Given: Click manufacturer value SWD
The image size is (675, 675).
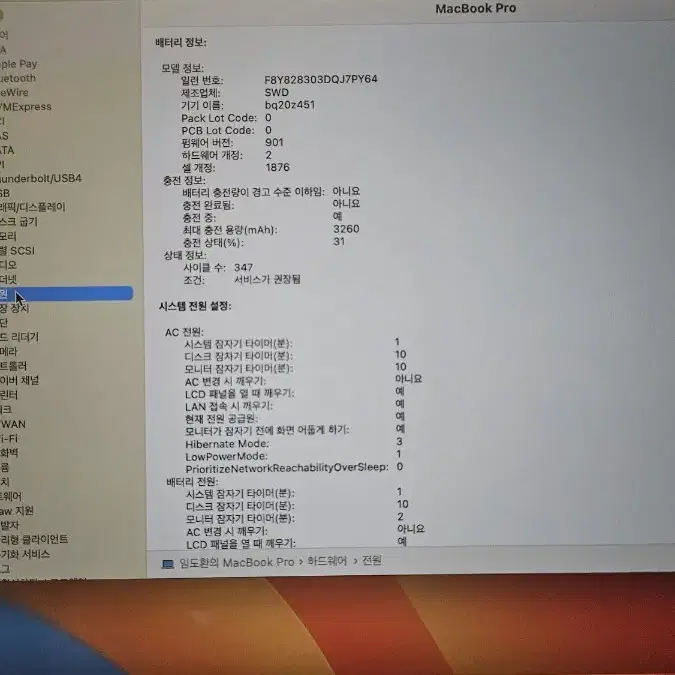Looking at the screenshot, I should point(277,93).
